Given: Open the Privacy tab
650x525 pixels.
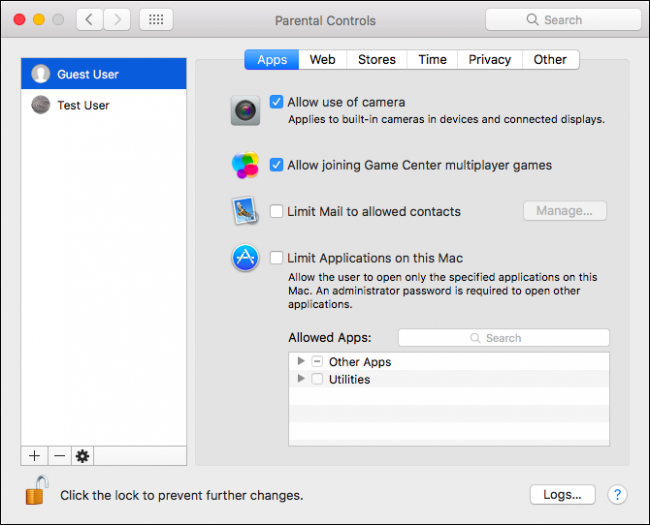Looking at the screenshot, I should click(x=490, y=60).
